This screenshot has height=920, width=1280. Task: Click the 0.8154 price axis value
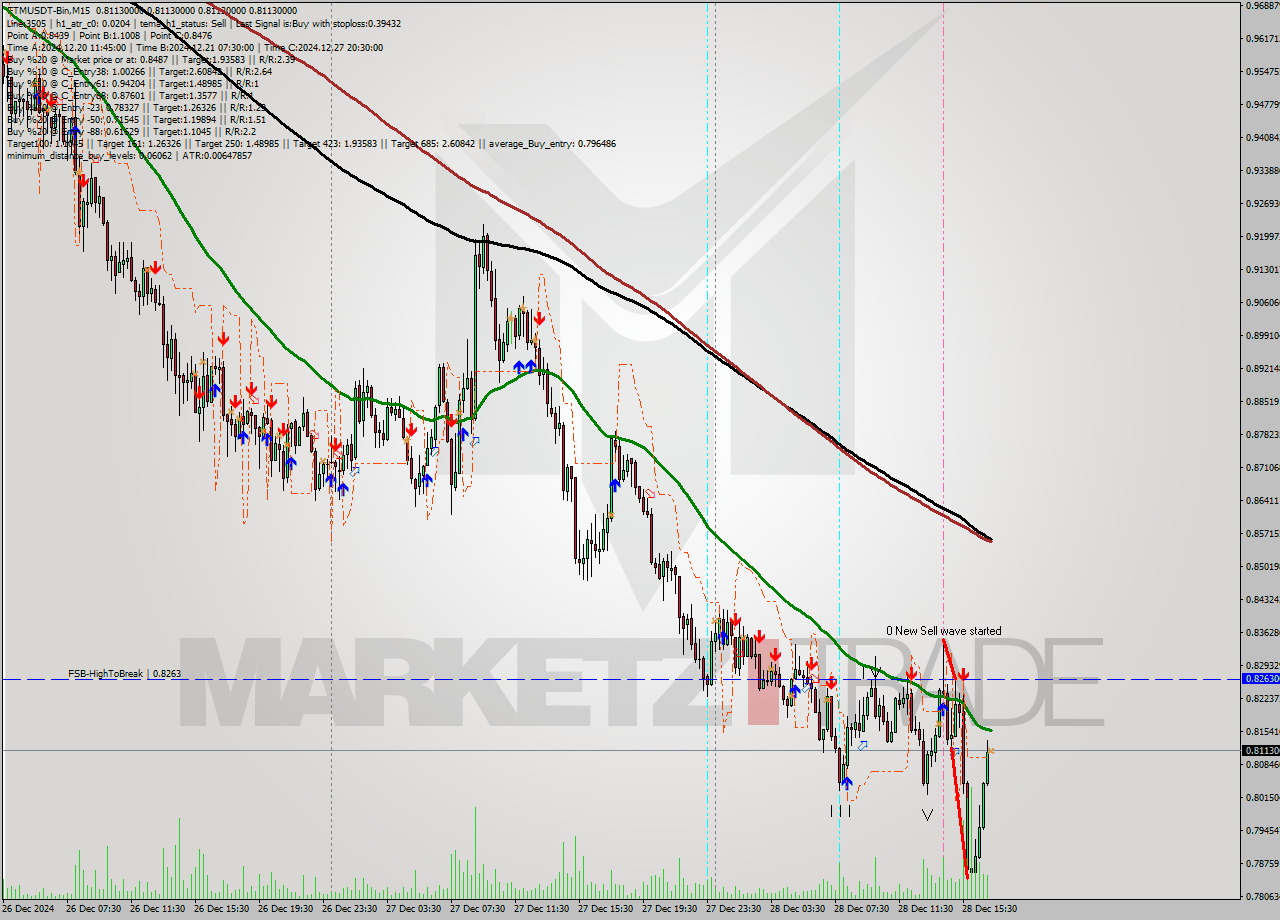click(1261, 731)
